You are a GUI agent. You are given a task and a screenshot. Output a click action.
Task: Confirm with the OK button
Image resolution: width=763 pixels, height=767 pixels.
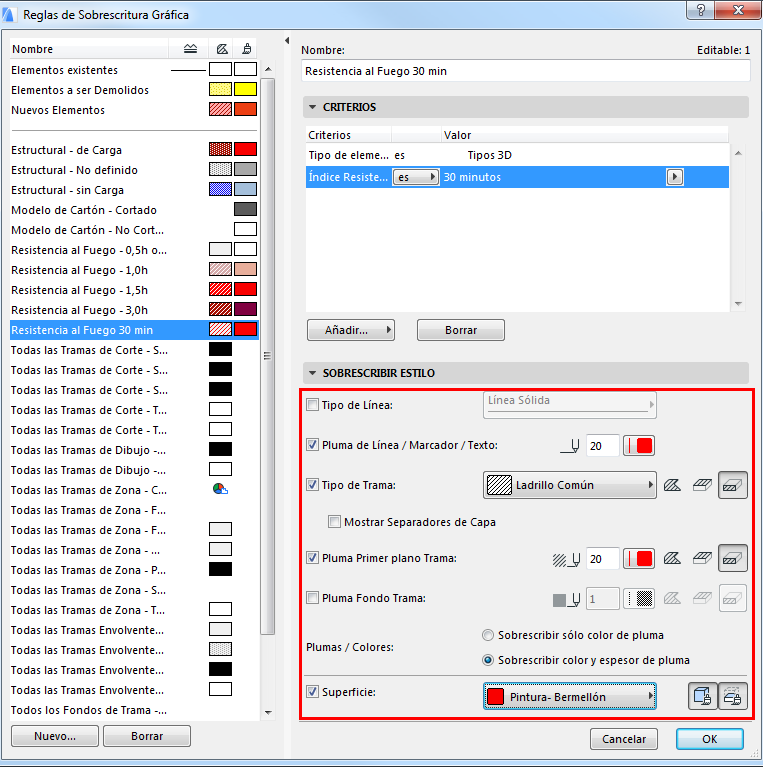710,739
